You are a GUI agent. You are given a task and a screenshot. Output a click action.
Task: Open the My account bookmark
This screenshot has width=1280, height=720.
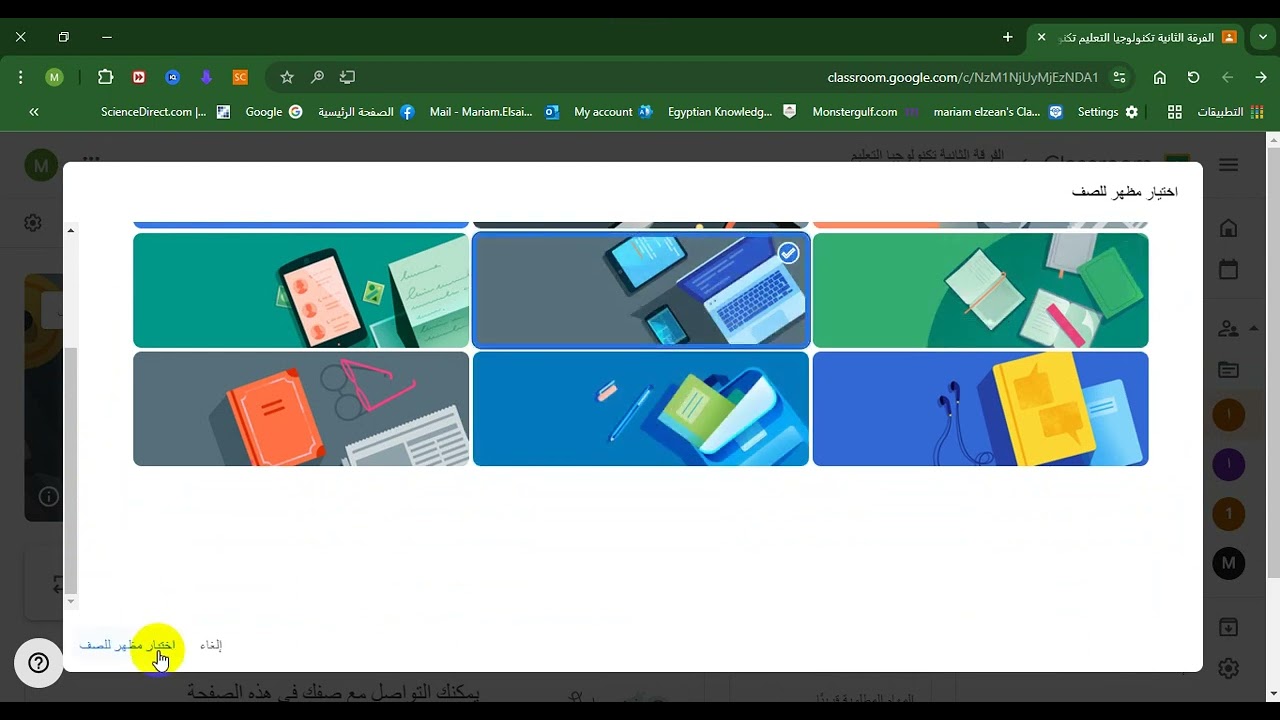[x=613, y=112]
